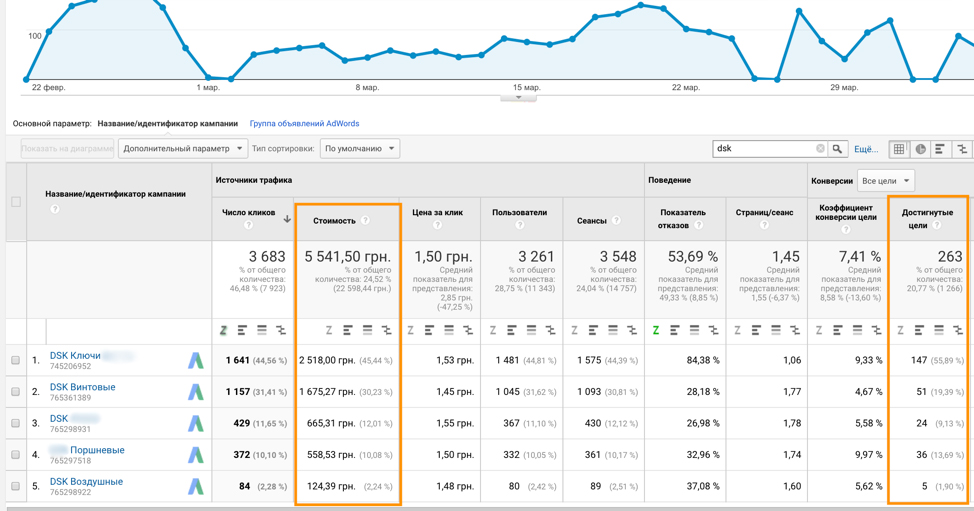
Task: Clear the 'dsk' search text with X icon
Action: click(x=821, y=148)
